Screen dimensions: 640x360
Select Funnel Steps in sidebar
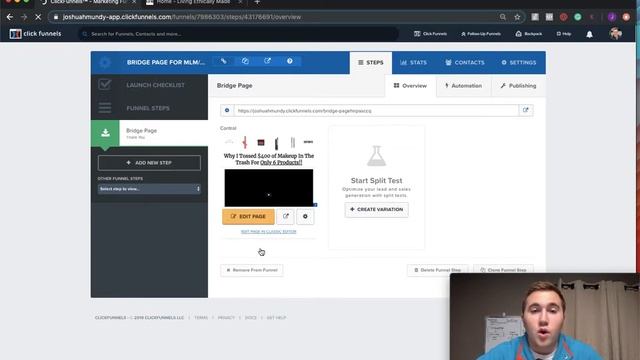pos(149,108)
